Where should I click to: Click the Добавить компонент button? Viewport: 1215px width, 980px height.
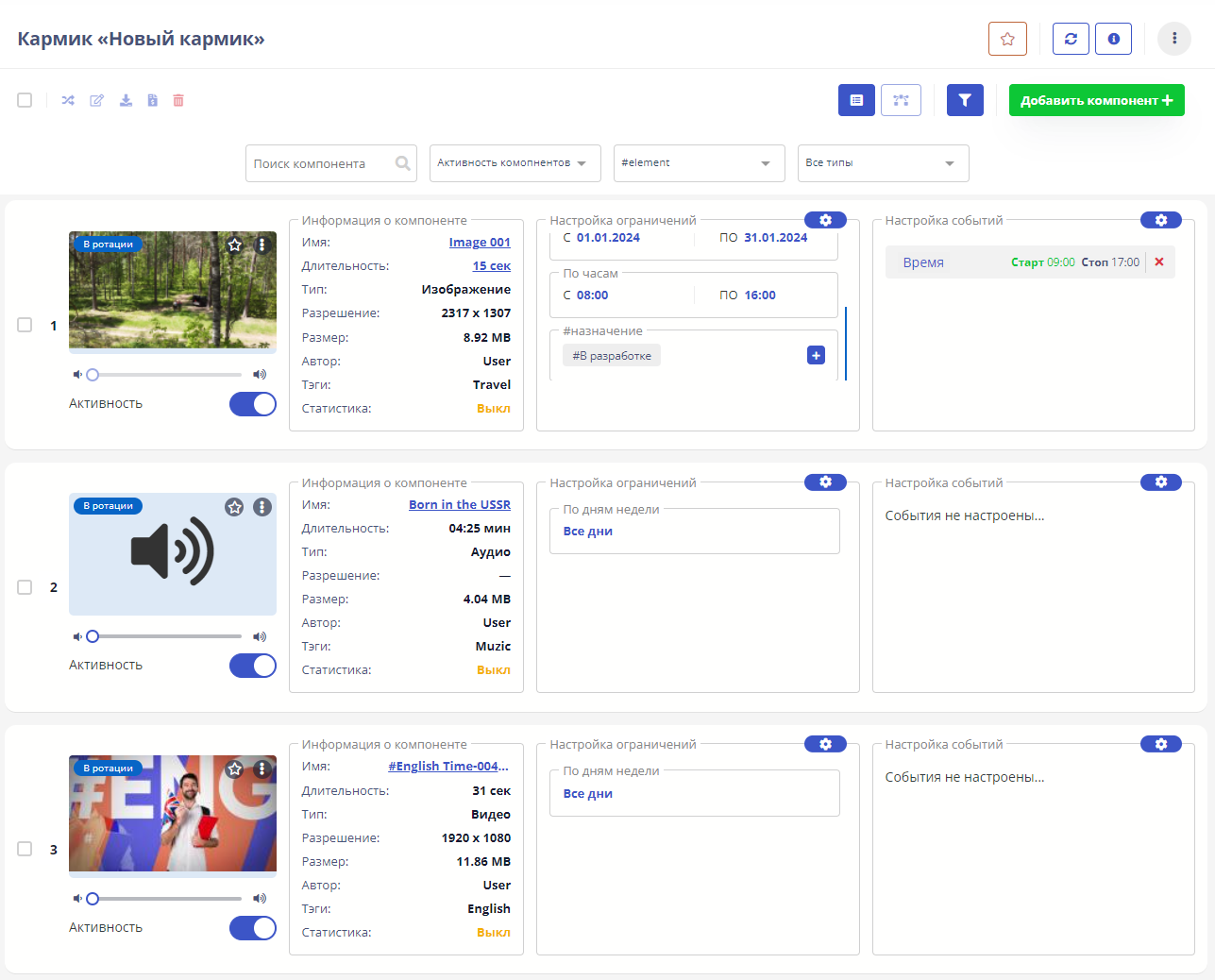click(1096, 100)
